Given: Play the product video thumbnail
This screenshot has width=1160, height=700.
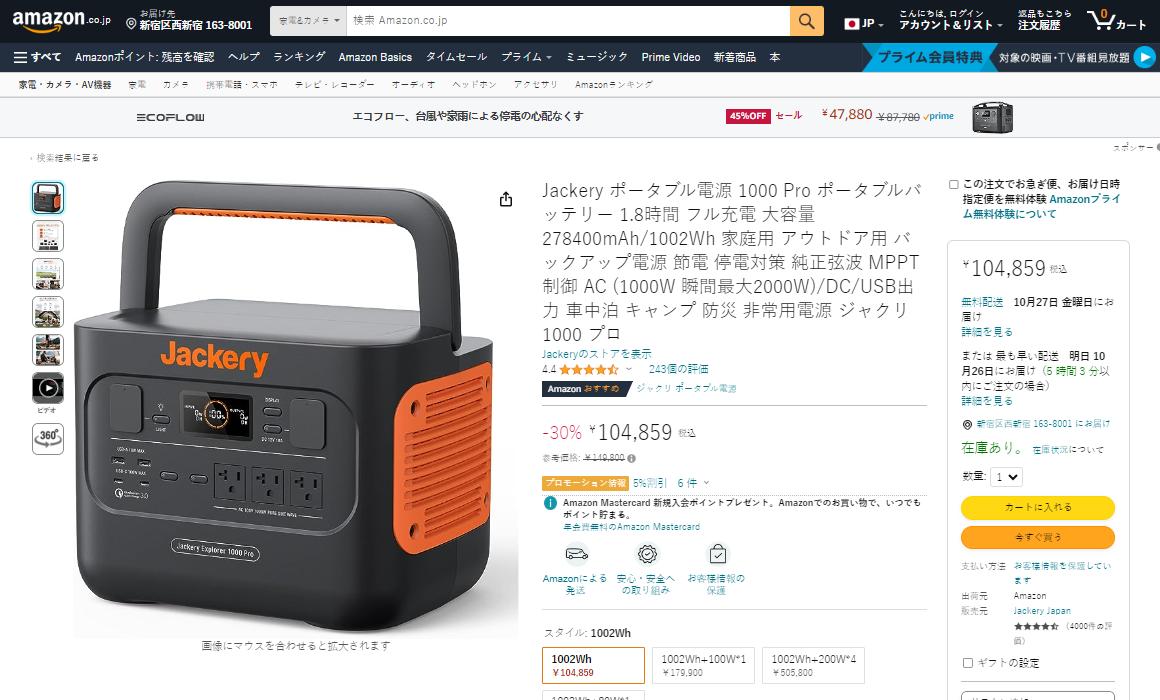Looking at the screenshot, I should click(x=48, y=388).
